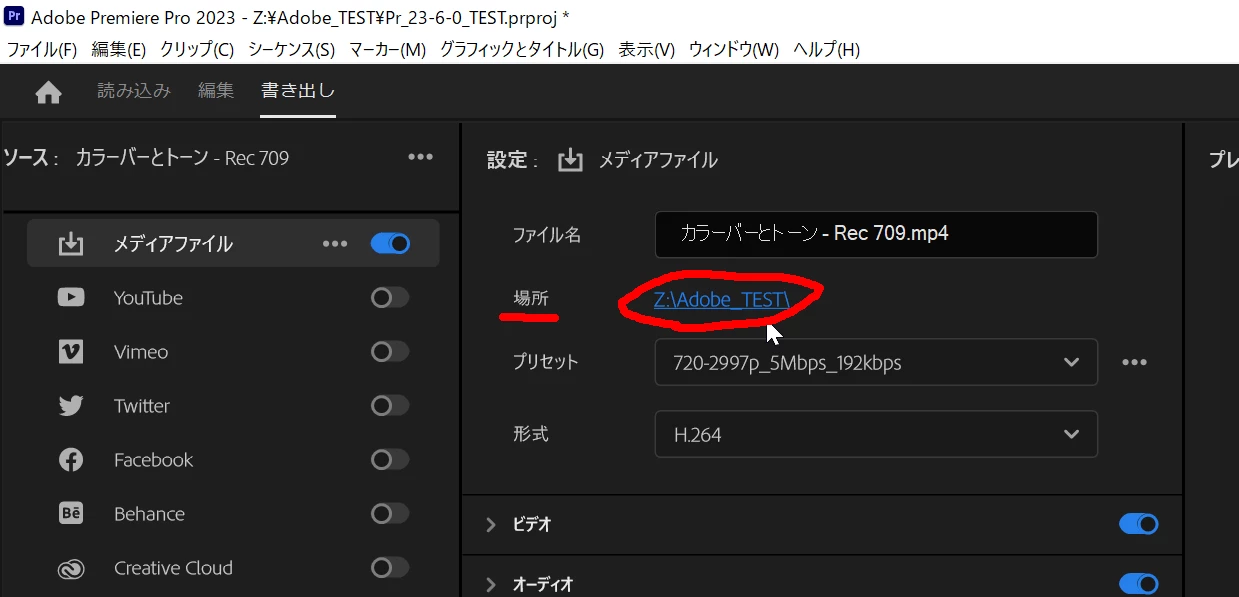Click the export icon beside 設定 heading
The width and height of the screenshot is (1239, 597).
click(570, 160)
